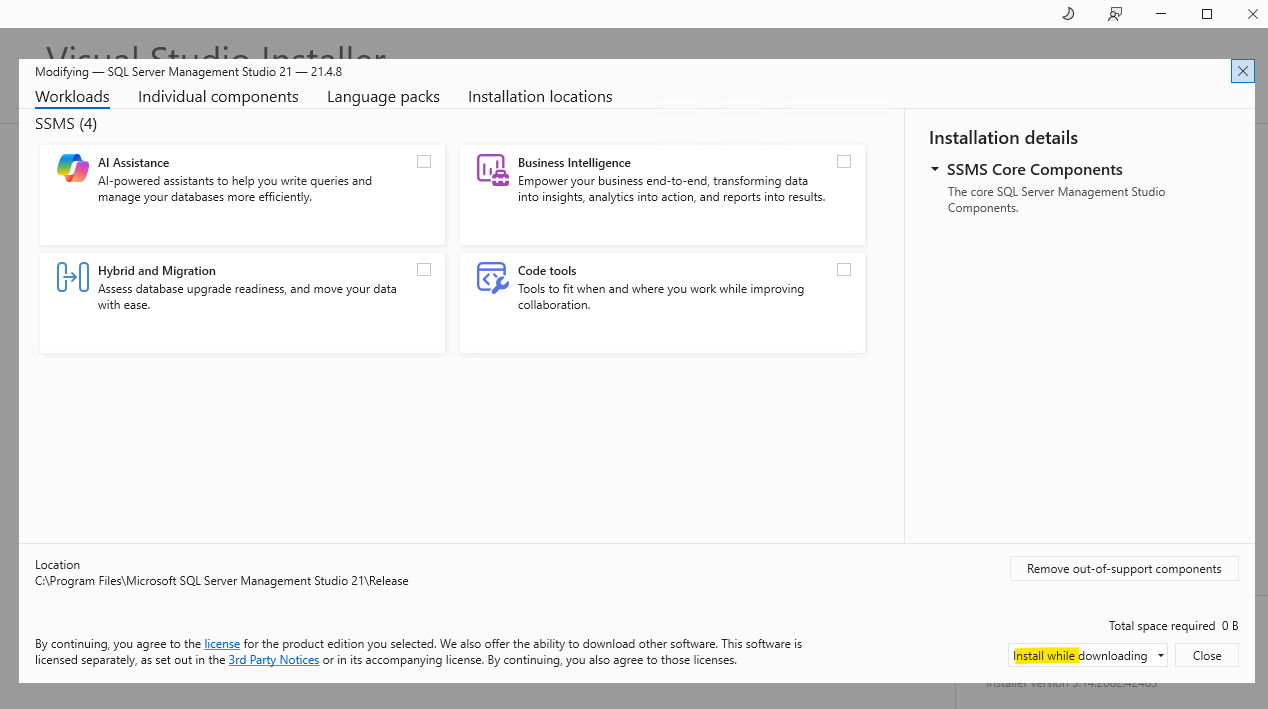
Task: Click the core SQL Server Management Studio description
Action: 1056,200
